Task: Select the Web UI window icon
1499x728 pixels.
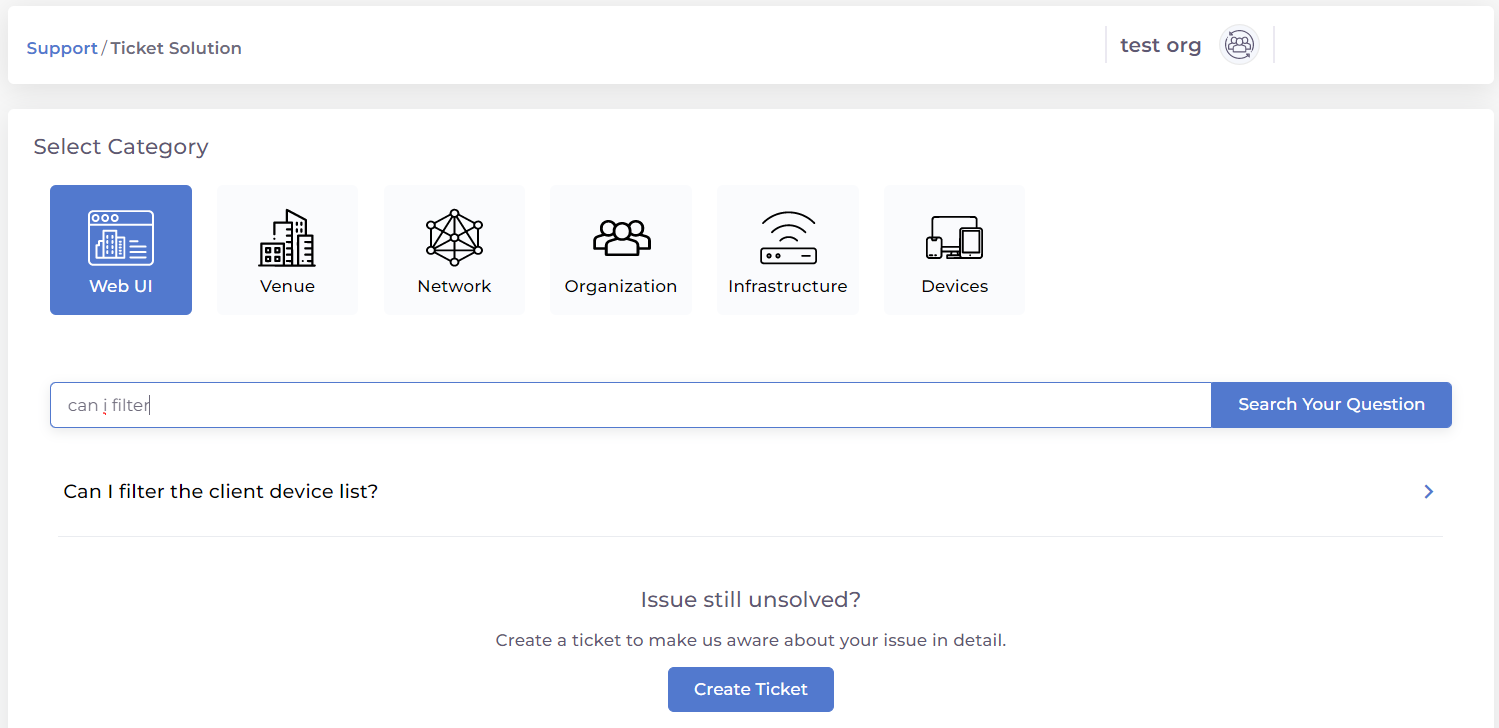Action: (x=121, y=238)
